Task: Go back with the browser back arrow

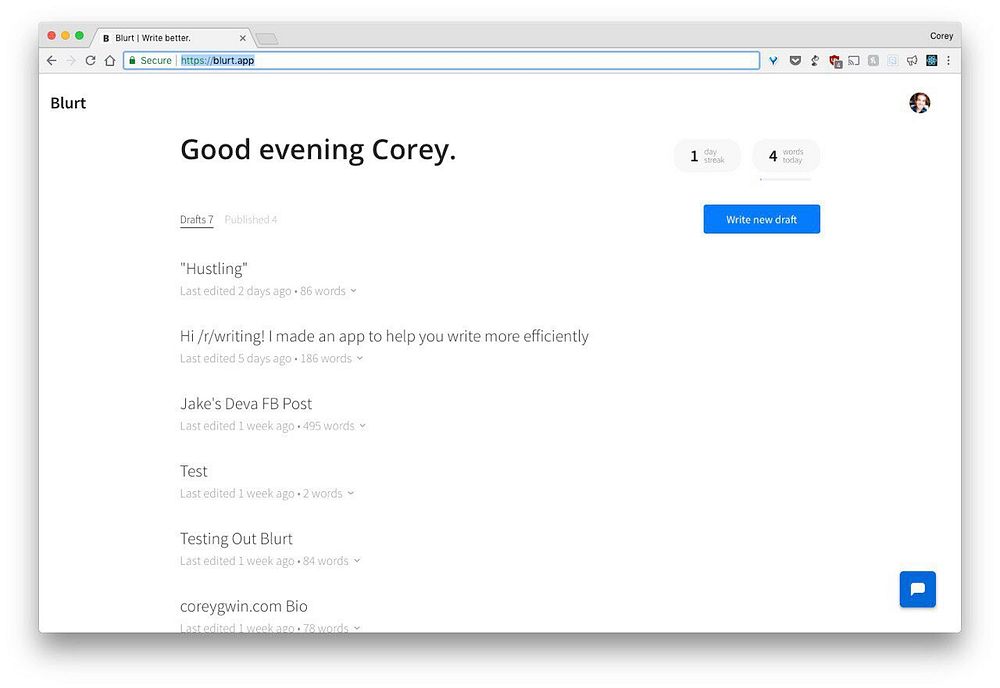Action: [52, 61]
